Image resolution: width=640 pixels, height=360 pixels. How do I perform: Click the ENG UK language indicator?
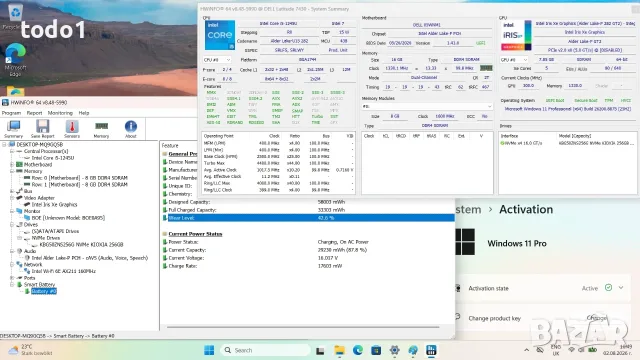coord(556,350)
